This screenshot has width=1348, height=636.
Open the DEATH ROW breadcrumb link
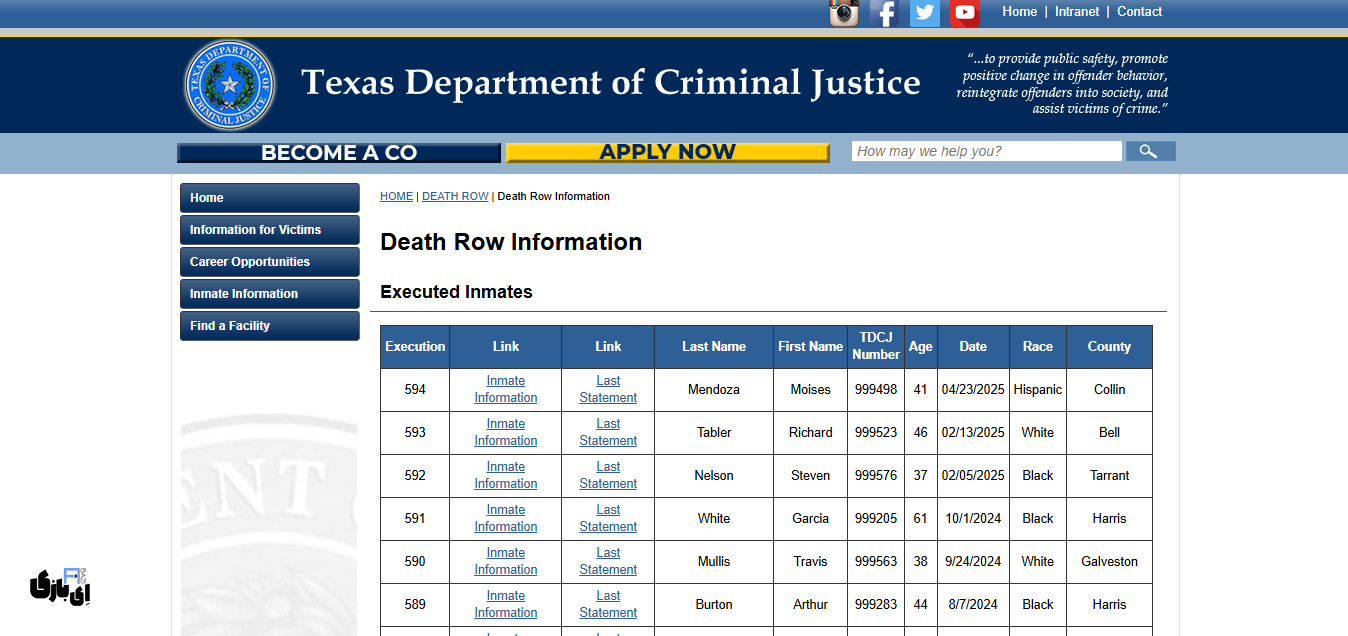(455, 196)
